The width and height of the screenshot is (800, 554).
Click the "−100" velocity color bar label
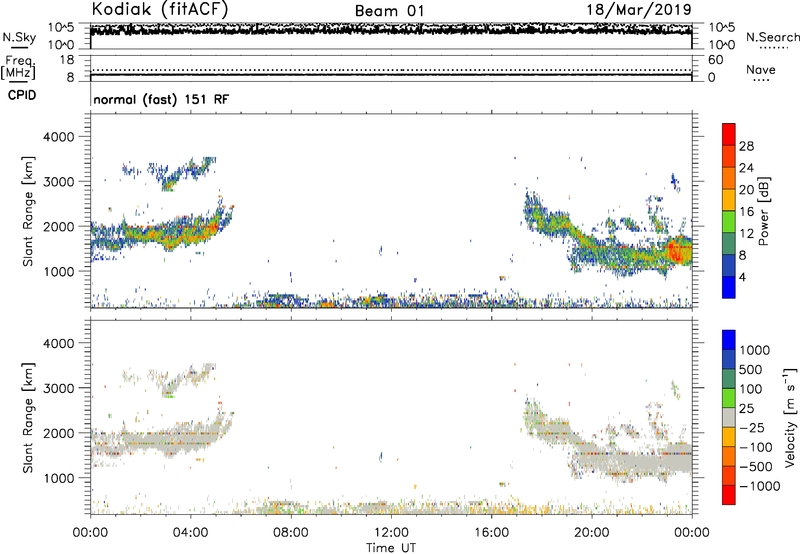(x=755, y=447)
